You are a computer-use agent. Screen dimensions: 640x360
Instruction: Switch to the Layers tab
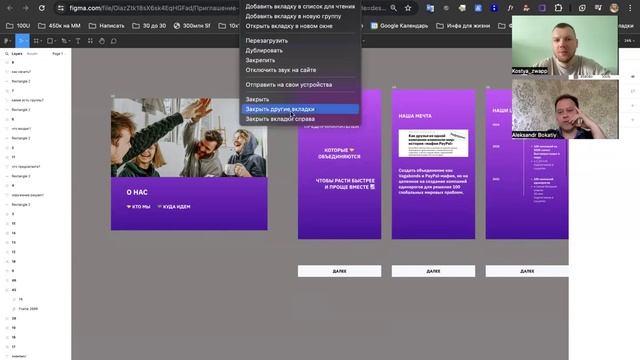17,53
